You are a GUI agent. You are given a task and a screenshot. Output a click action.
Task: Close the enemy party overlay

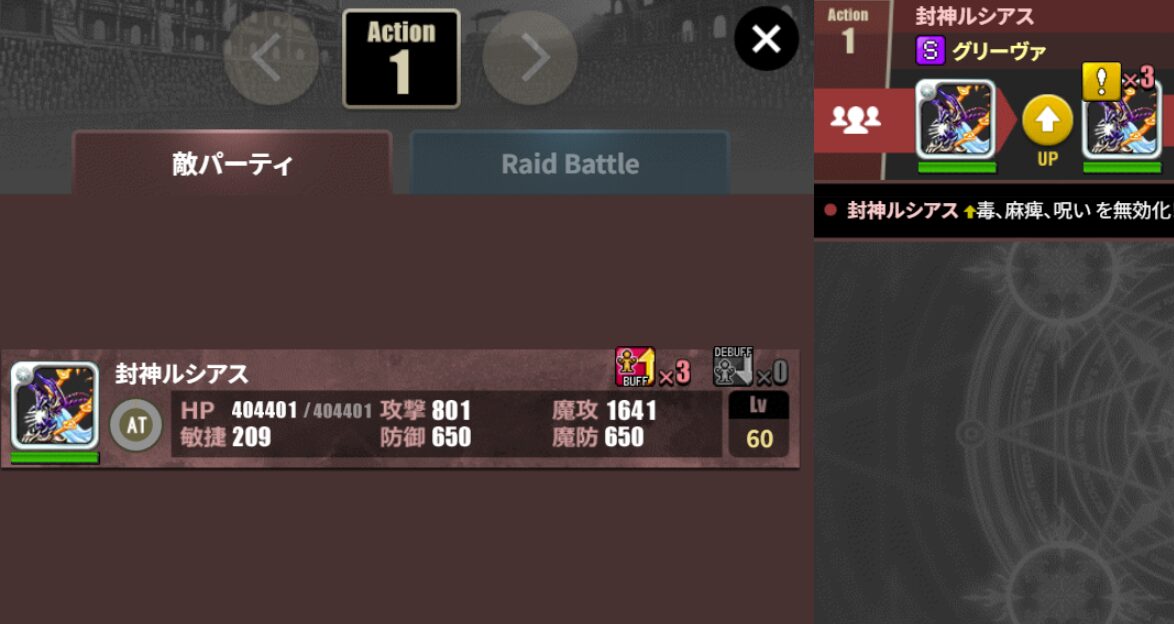pos(767,39)
